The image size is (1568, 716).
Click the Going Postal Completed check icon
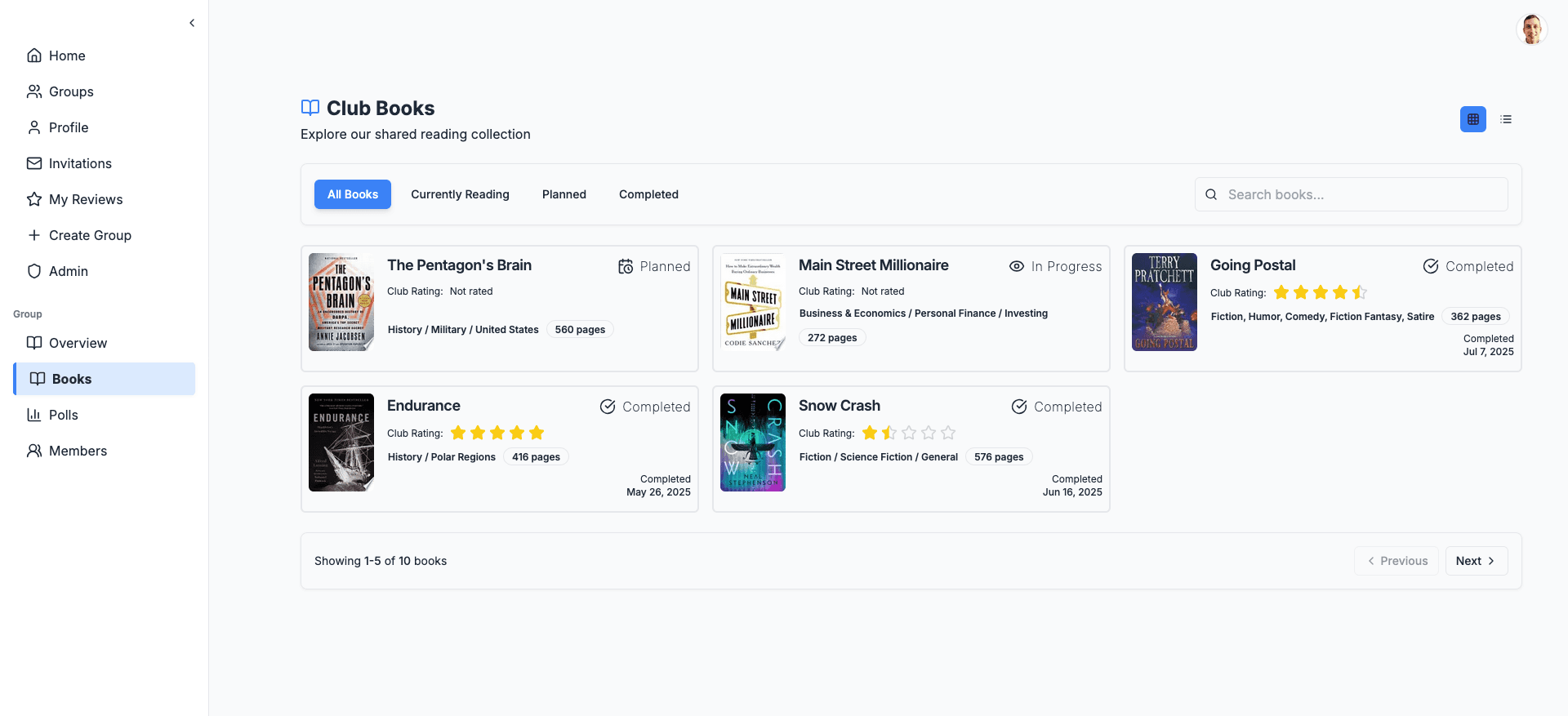(1431, 266)
